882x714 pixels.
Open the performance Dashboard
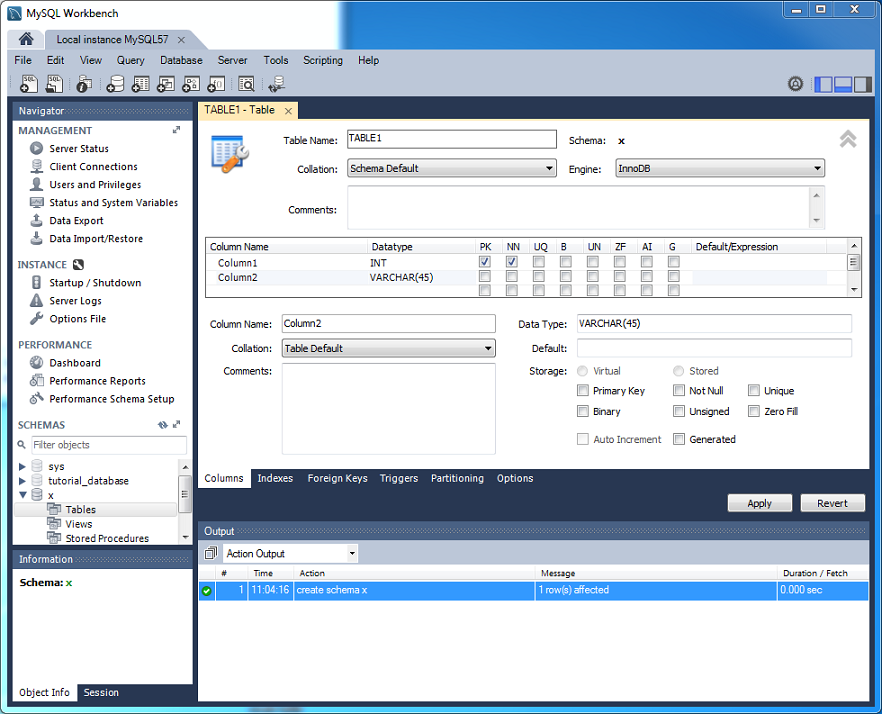point(75,363)
